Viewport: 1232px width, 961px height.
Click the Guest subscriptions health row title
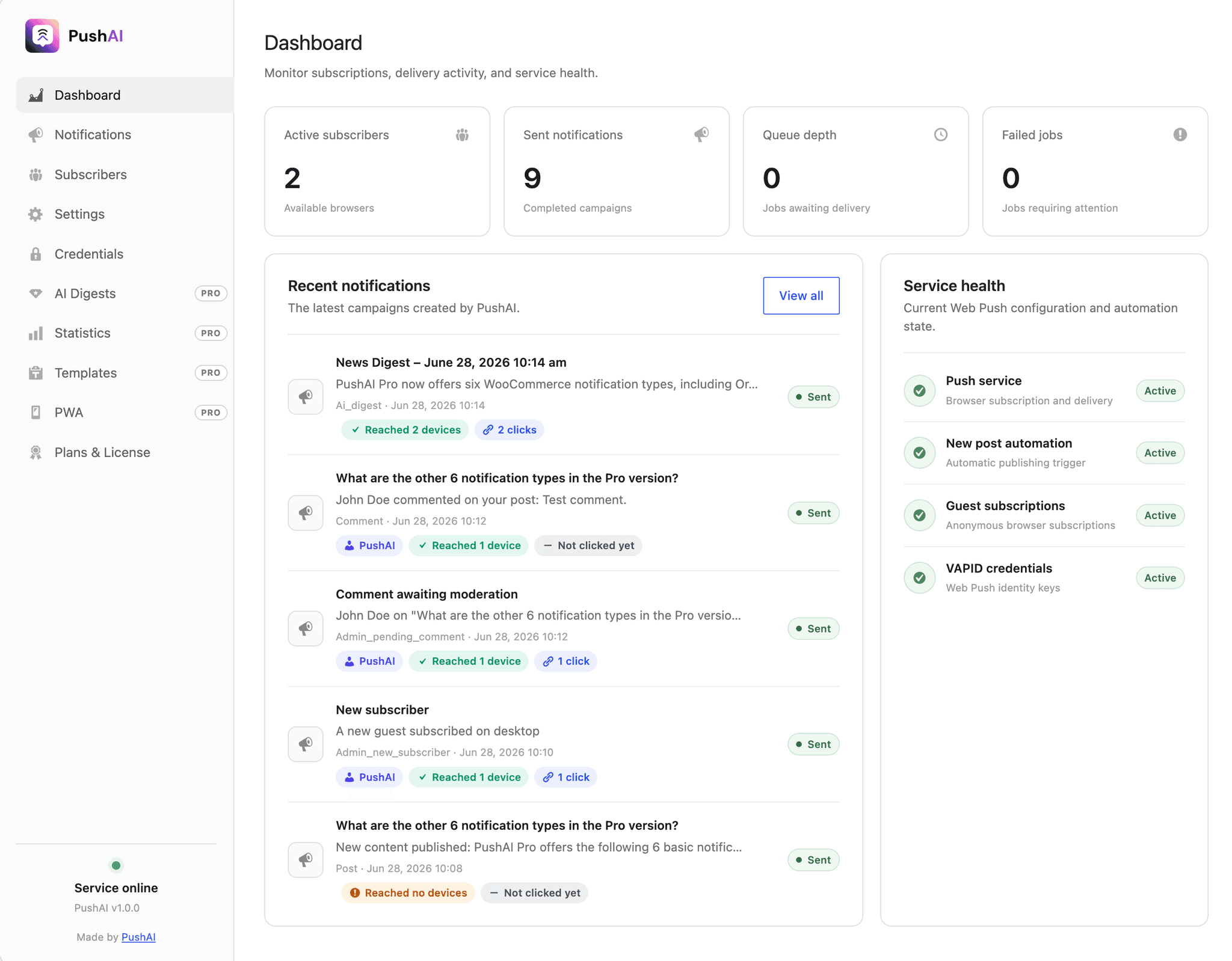pyautogui.click(x=1005, y=506)
